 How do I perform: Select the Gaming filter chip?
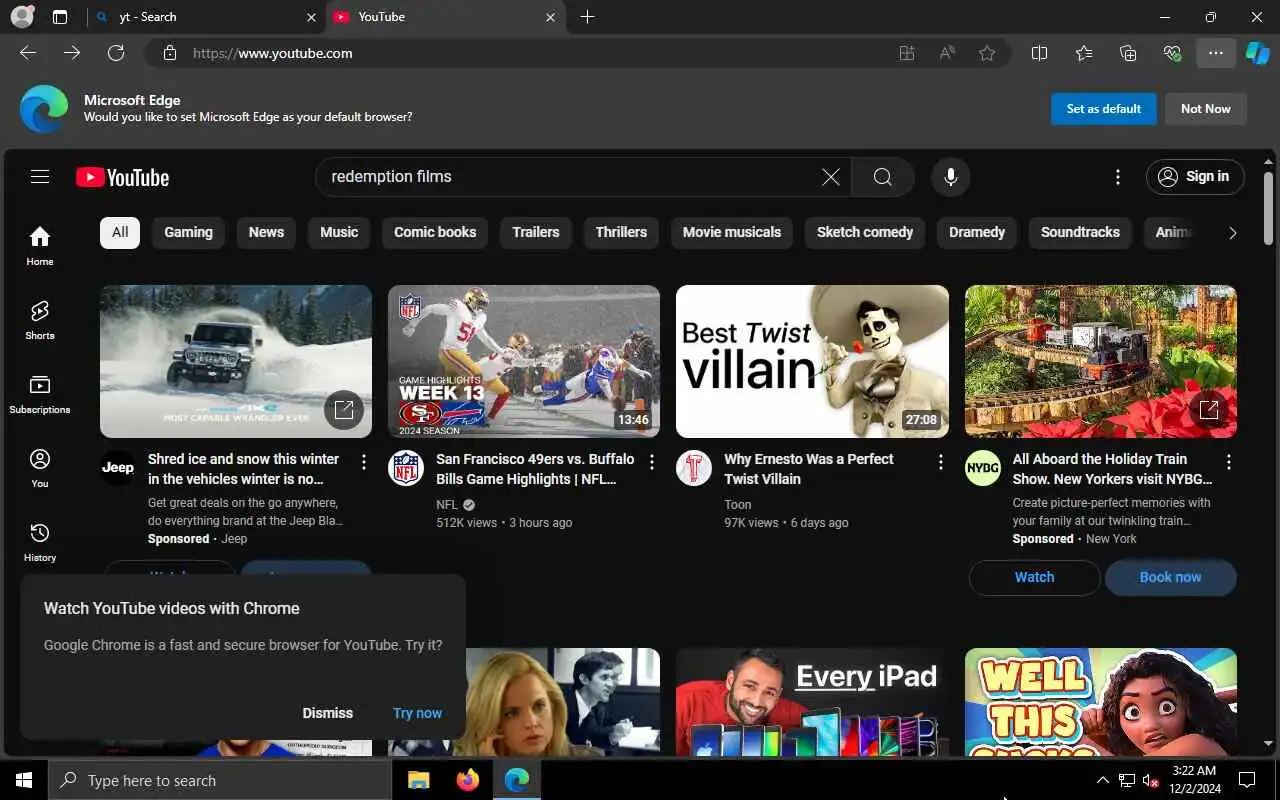pyautogui.click(x=188, y=232)
